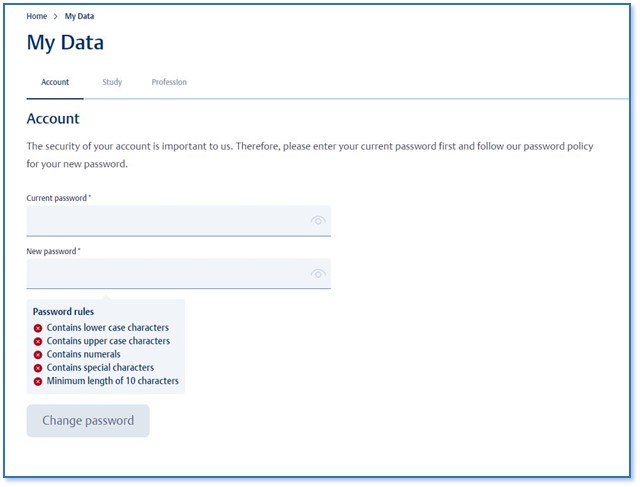Click the lower case rule red X icon
640x487 pixels.
(x=38, y=328)
